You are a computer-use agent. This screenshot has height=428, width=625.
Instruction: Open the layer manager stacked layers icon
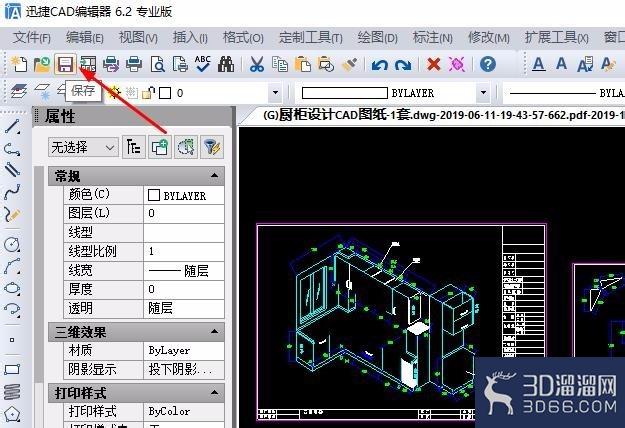tap(19, 92)
